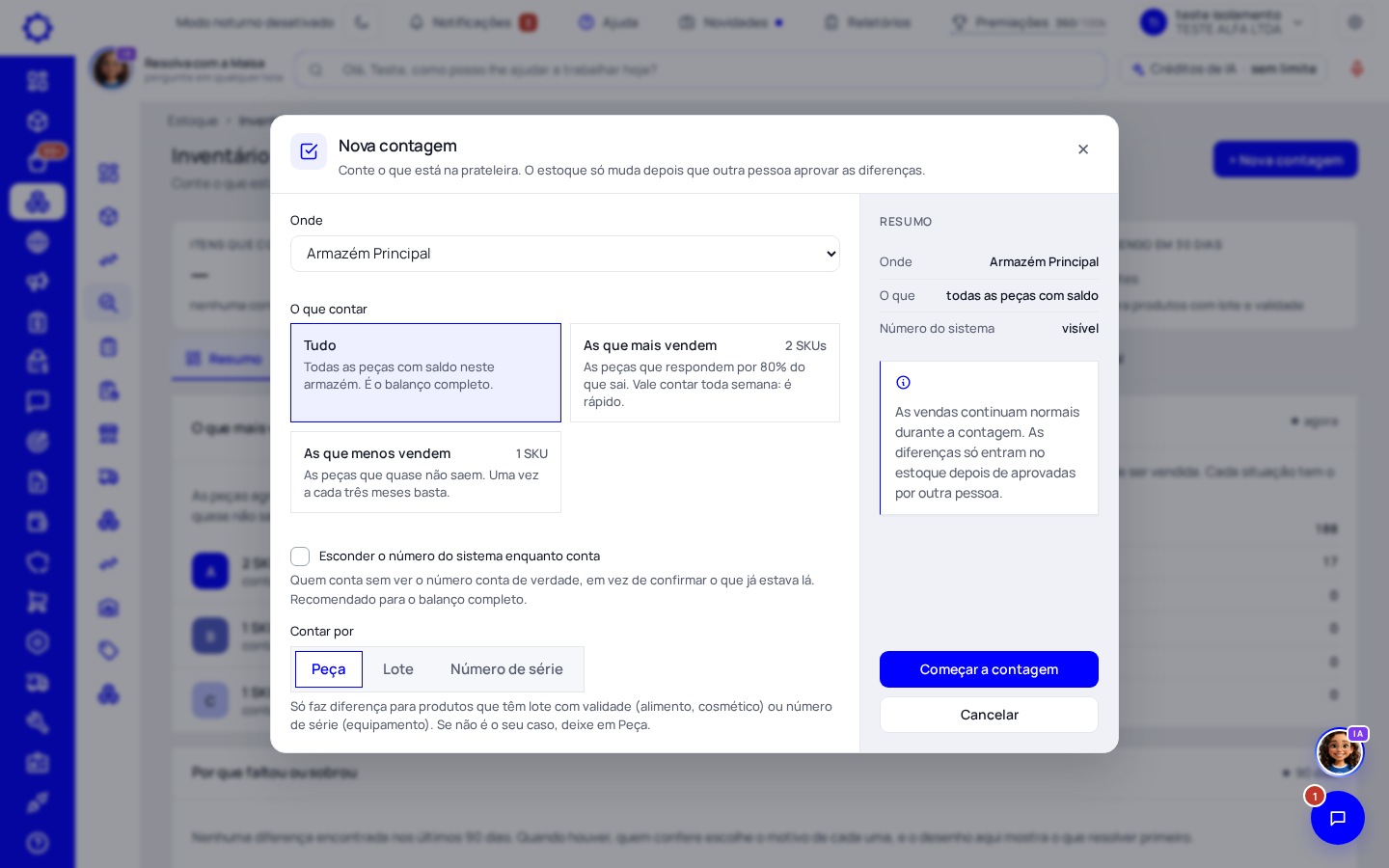Open chat bubble icon in blue sidebar
Screen dimensions: 1389x868
pos(38,401)
